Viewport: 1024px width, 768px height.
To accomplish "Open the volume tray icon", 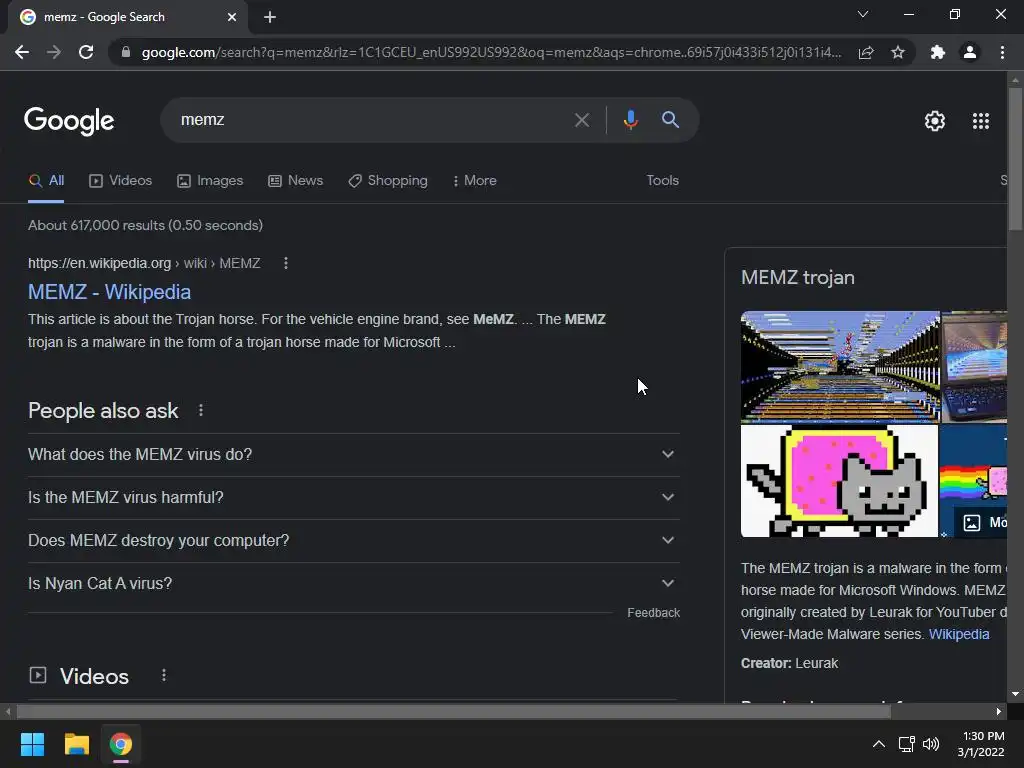I will click(931, 744).
